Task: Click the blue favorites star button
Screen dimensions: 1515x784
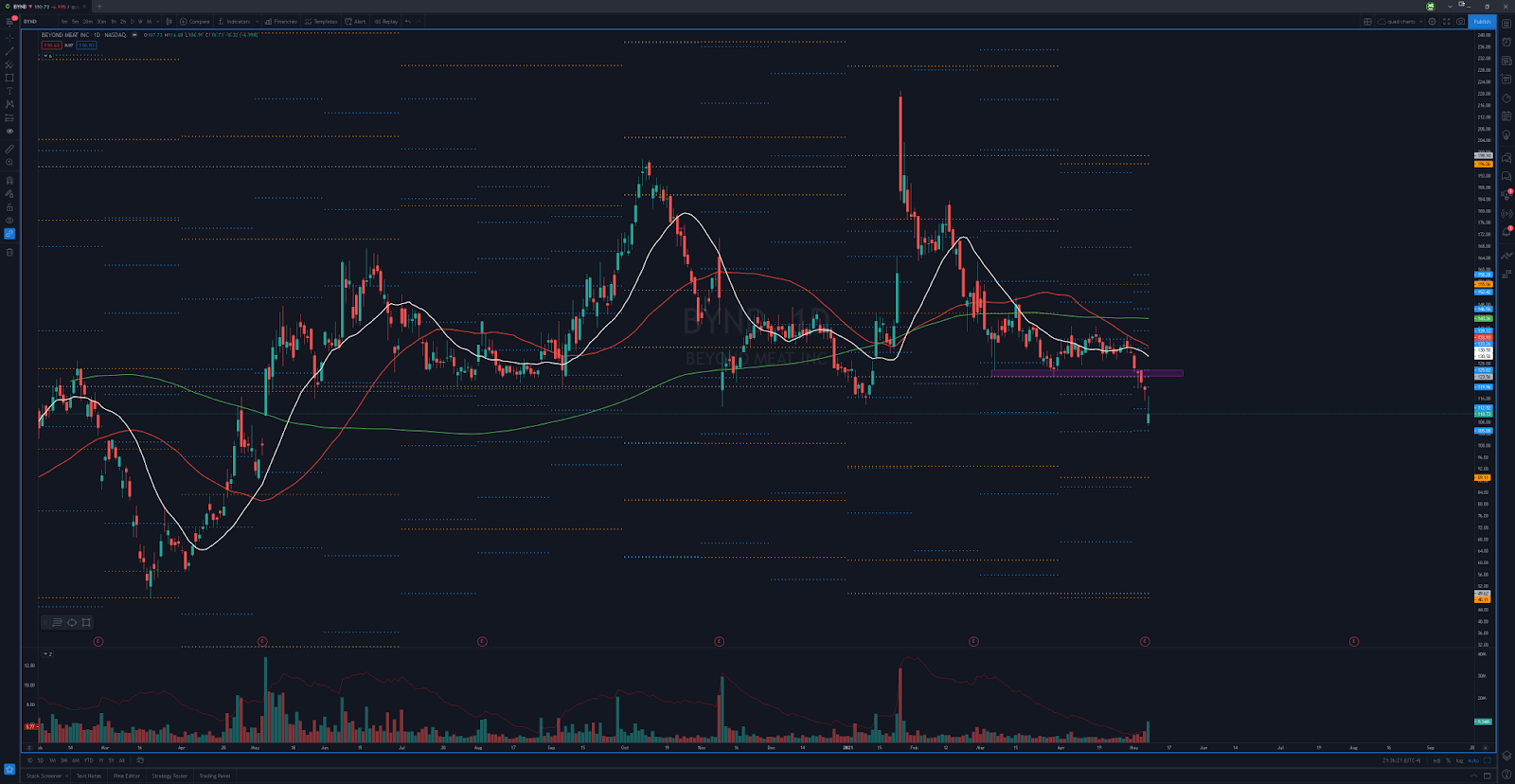Action: pyautogui.click(x=9, y=769)
